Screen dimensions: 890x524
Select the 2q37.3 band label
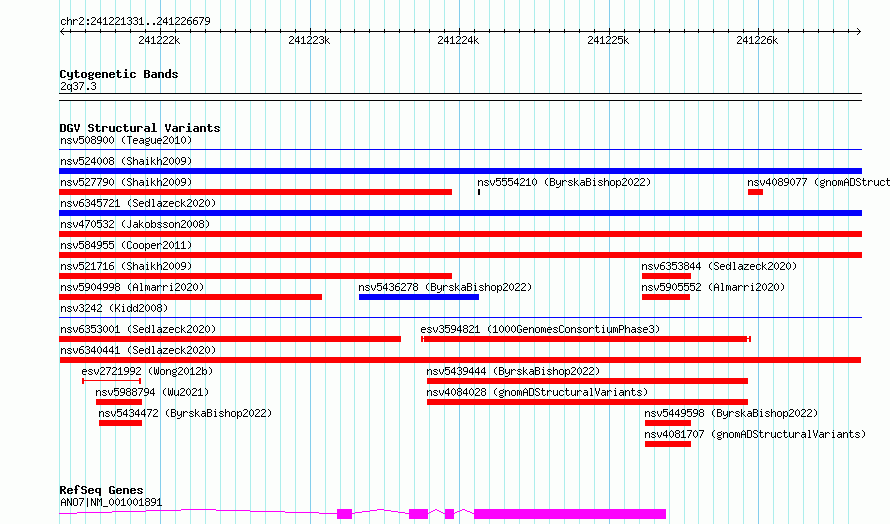pyautogui.click(x=78, y=86)
